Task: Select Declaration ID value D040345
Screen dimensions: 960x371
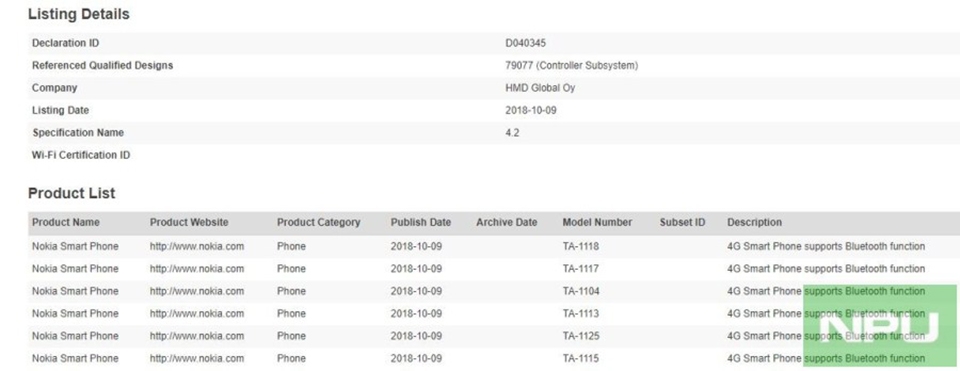Action: (526, 43)
